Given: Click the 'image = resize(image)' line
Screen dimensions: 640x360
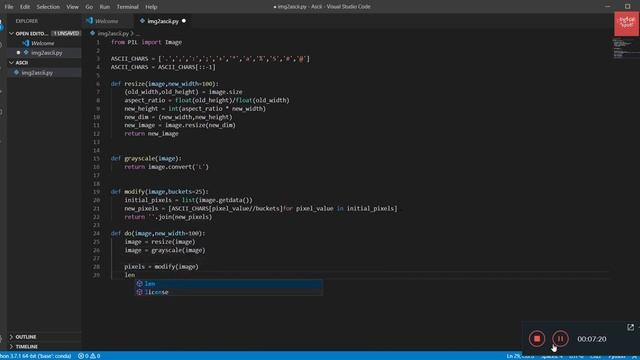Looking at the screenshot, I should point(160,242).
